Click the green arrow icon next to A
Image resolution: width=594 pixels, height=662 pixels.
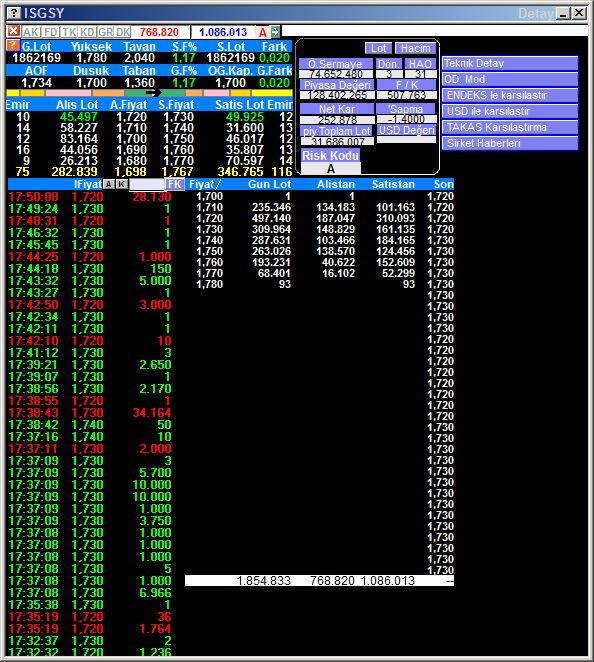click(275, 32)
